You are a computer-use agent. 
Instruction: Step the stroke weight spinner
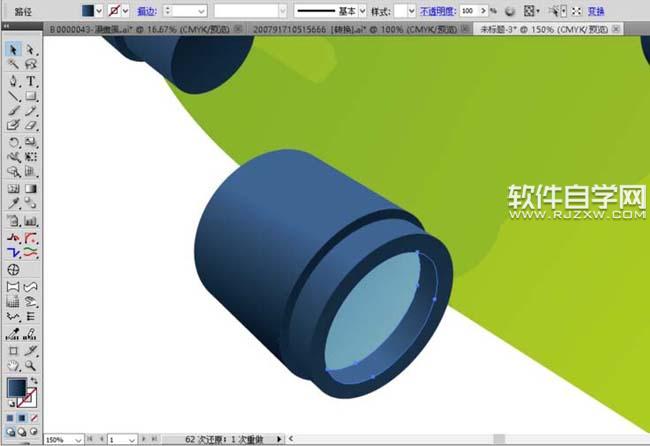pyautogui.click(x=168, y=11)
